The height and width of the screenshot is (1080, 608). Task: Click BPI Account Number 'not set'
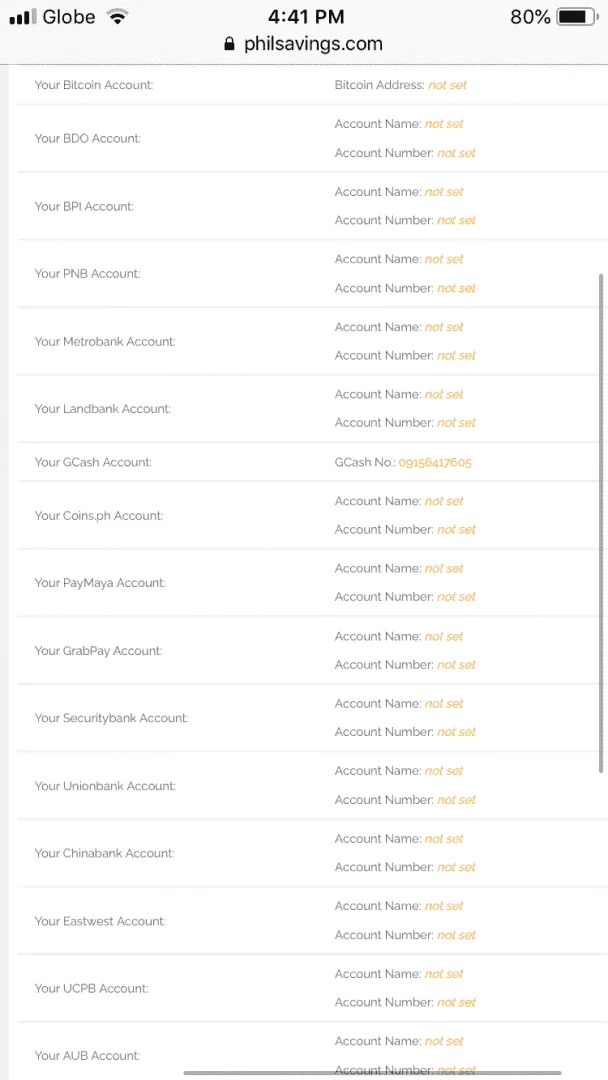click(457, 220)
